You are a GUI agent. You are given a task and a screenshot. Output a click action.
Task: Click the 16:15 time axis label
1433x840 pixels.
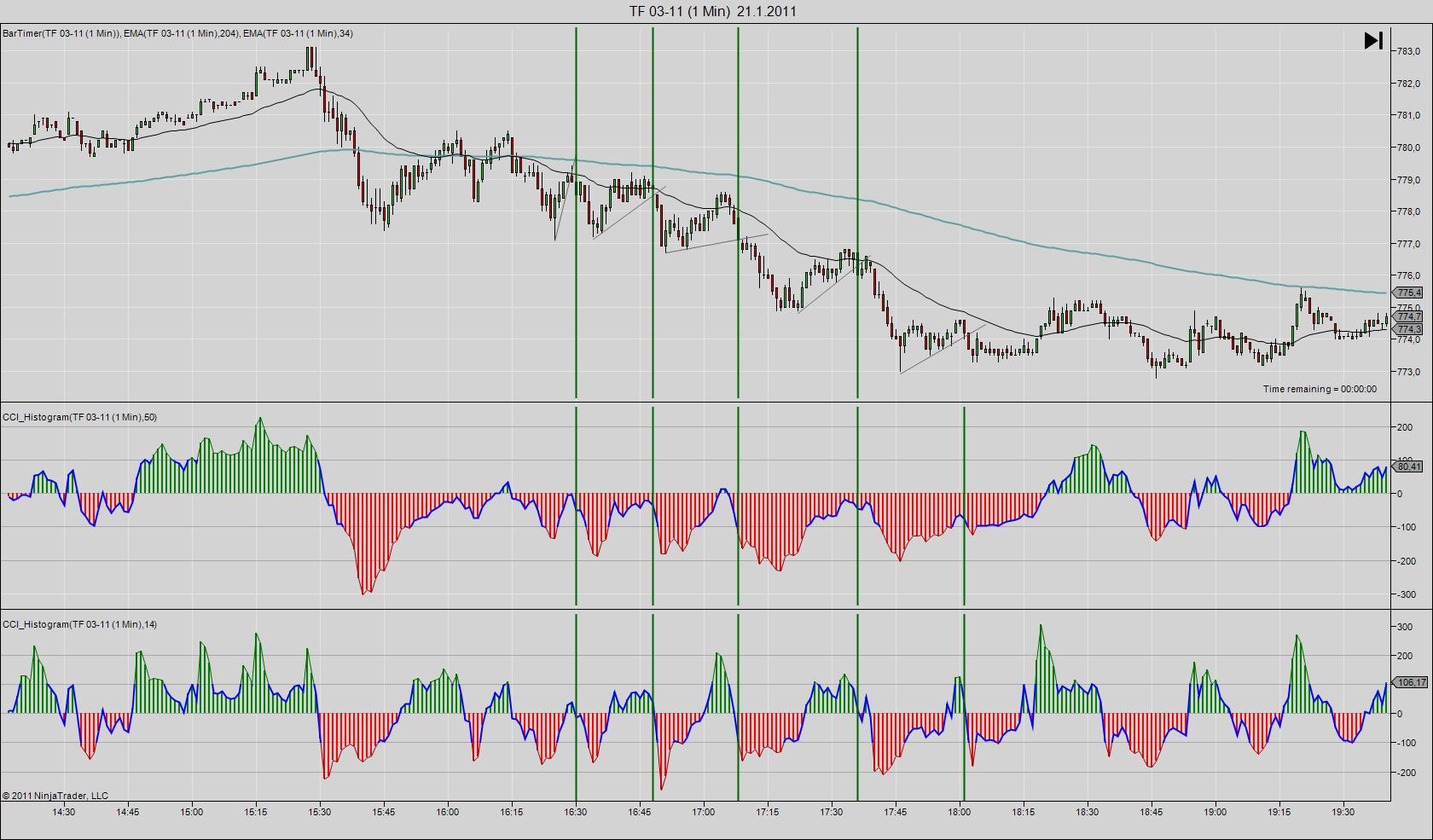pos(512,812)
